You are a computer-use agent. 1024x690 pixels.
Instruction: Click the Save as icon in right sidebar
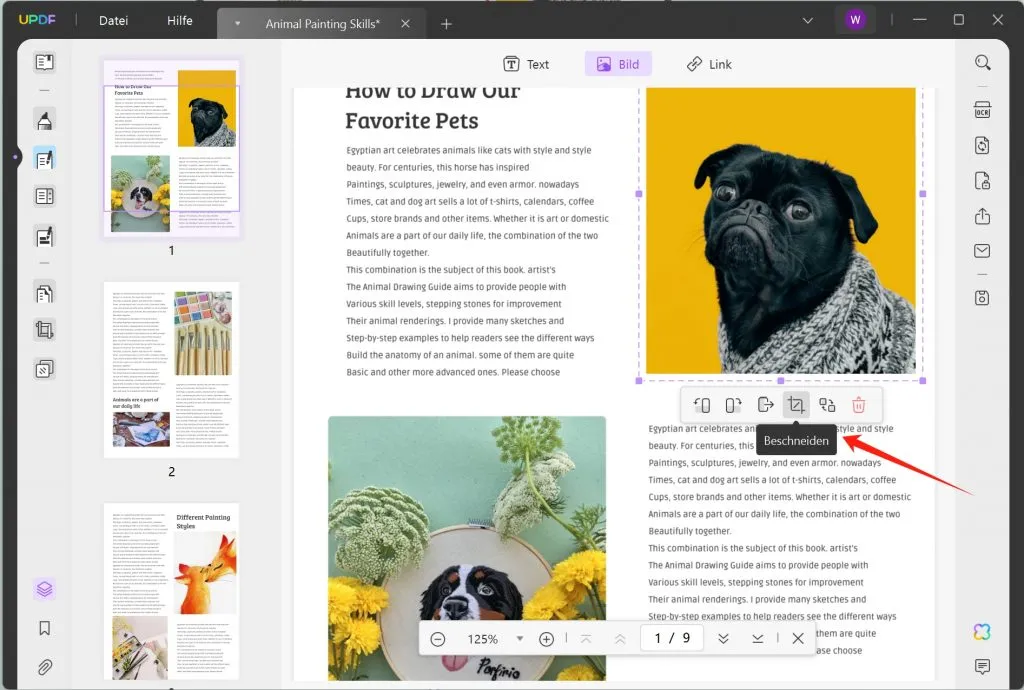click(x=982, y=298)
